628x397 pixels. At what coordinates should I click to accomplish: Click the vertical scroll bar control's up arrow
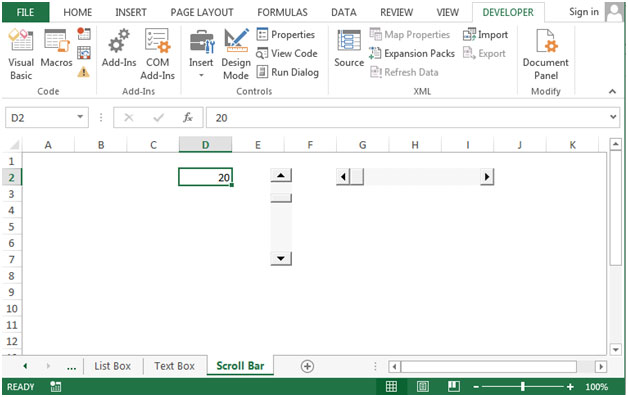pos(281,175)
